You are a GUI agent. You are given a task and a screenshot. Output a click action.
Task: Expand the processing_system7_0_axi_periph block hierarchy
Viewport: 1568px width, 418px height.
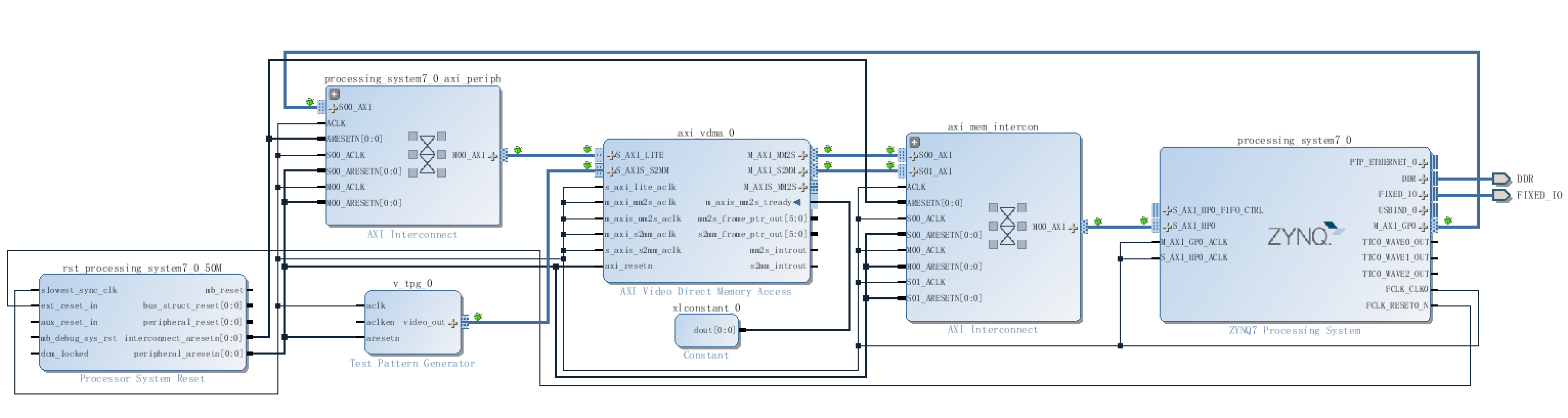coord(334,94)
